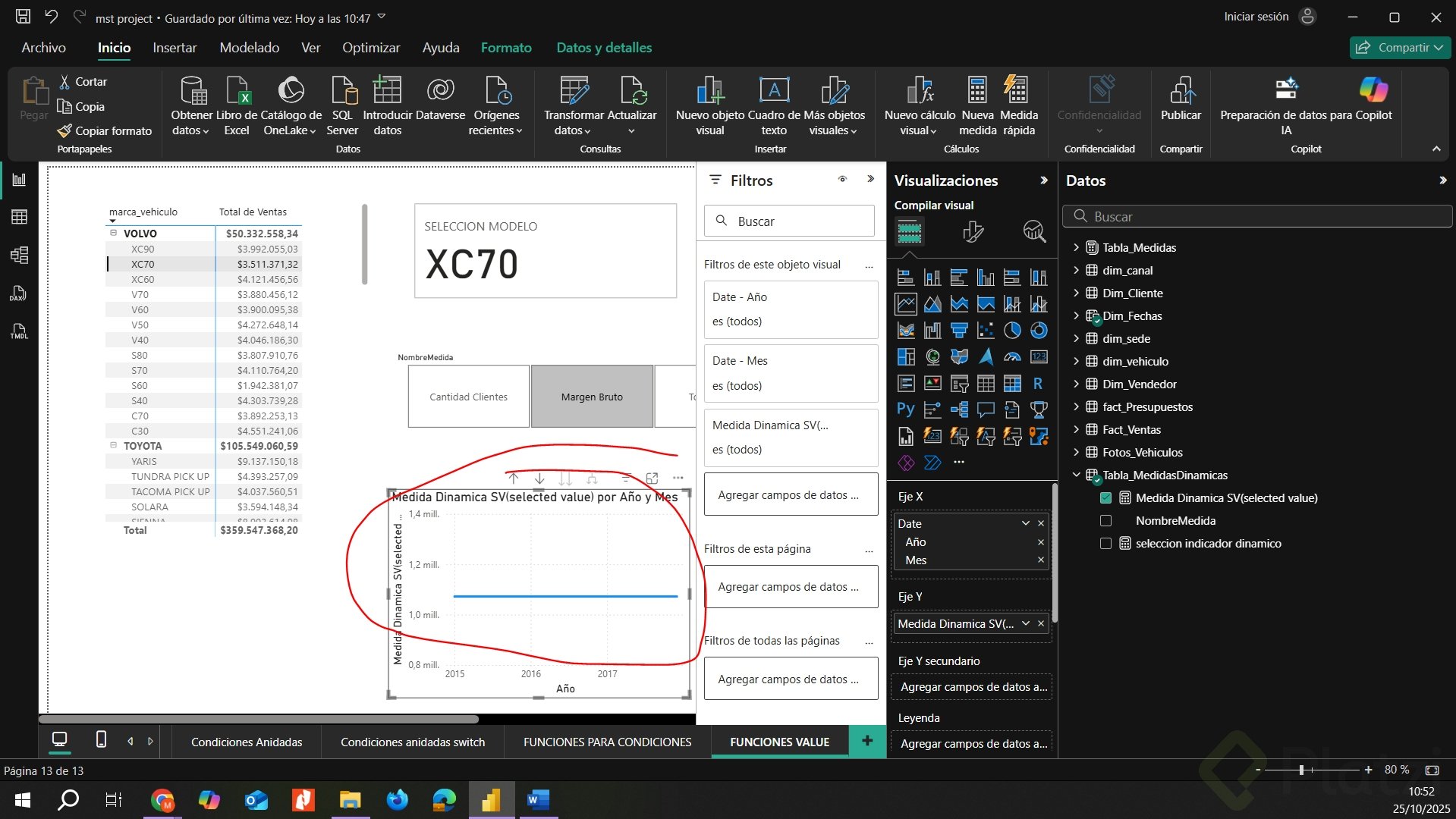Uncheck Medida Dinamica SV(selected value) field
The width and height of the screenshot is (1456, 819).
coord(1105,498)
